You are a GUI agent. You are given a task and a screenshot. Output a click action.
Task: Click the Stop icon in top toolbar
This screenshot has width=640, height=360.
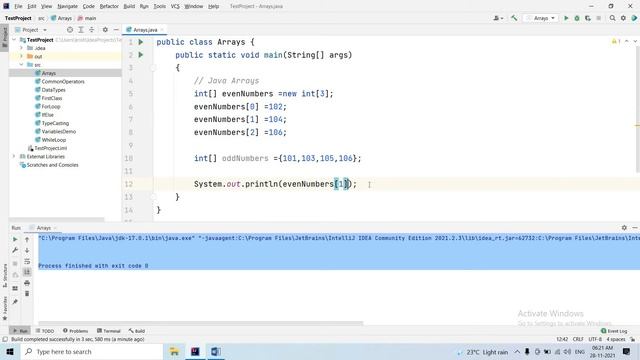click(x=598, y=18)
